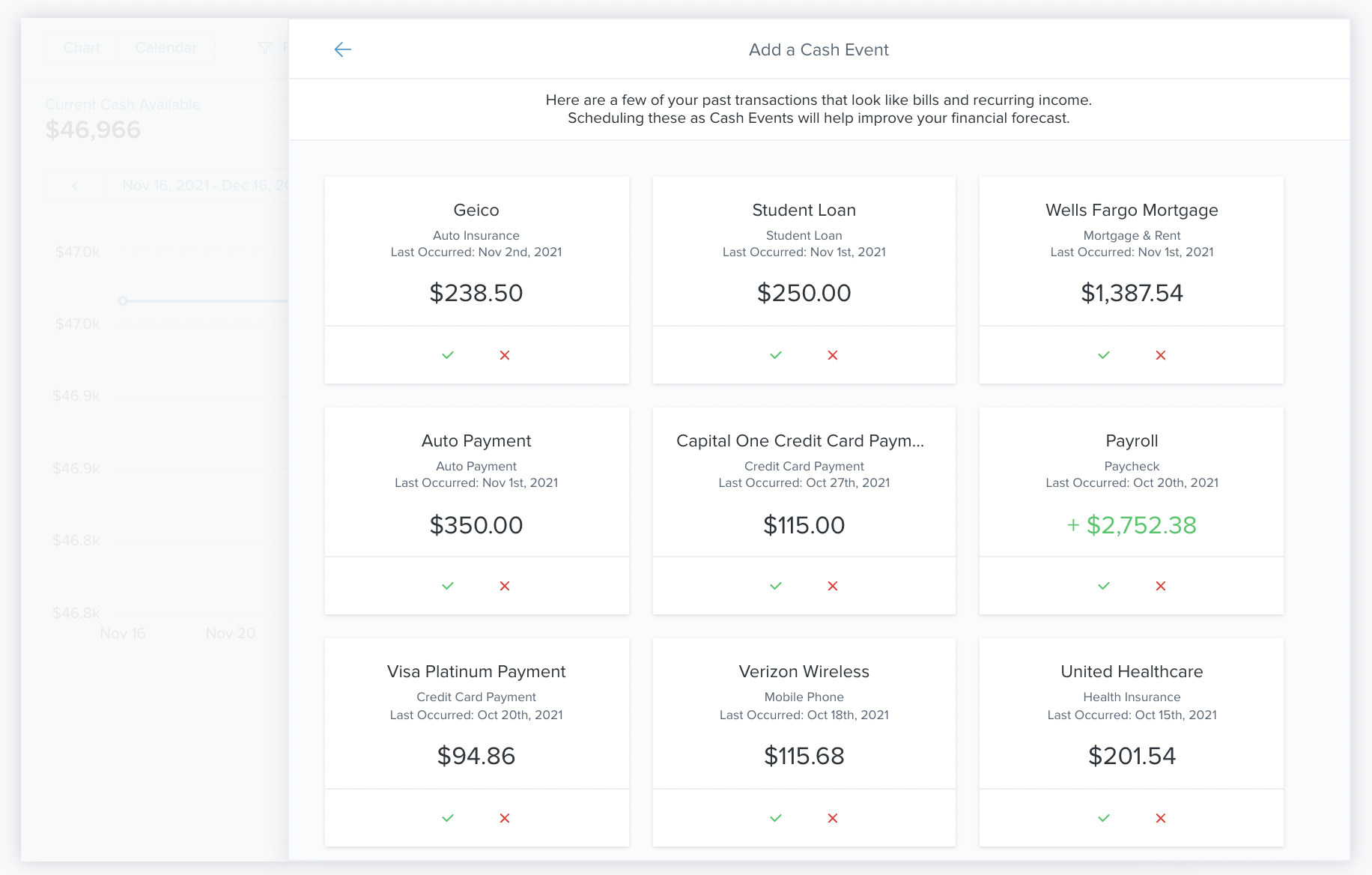Image resolution: width=1372 pixels, height=875 pixels.
Task: Dismiss the Capital One Credit Card payment
Action: (x=833, y=586)
